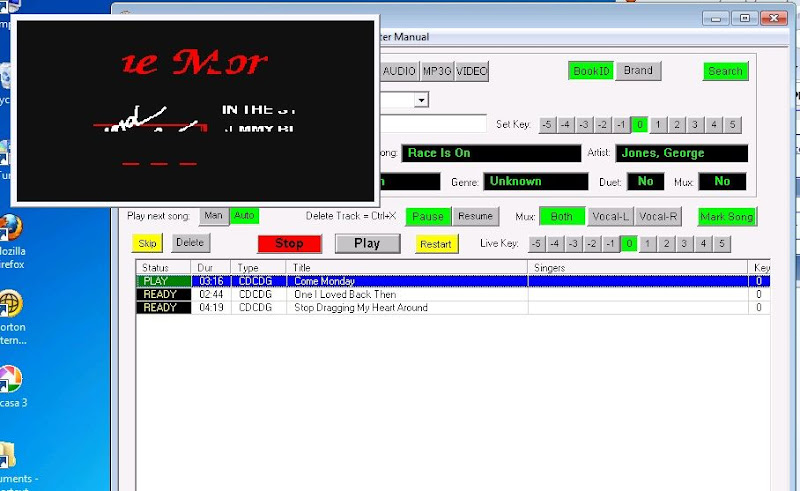Image resolution: width=800 pixels, height=491 pixels.
Task: Click the Duet value No
Action: [x=645, y=181]
